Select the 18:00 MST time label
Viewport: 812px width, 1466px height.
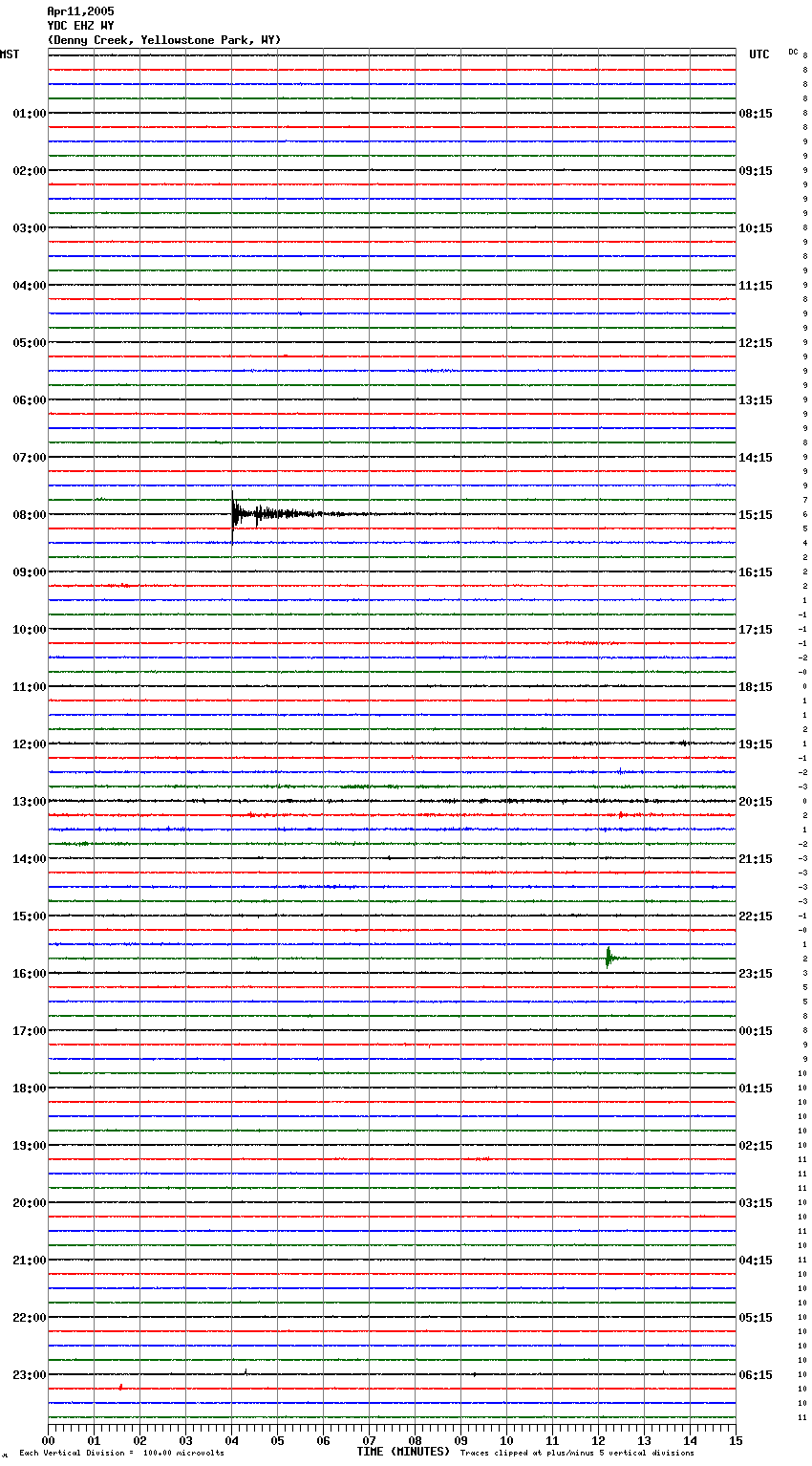coord(29,1089)
